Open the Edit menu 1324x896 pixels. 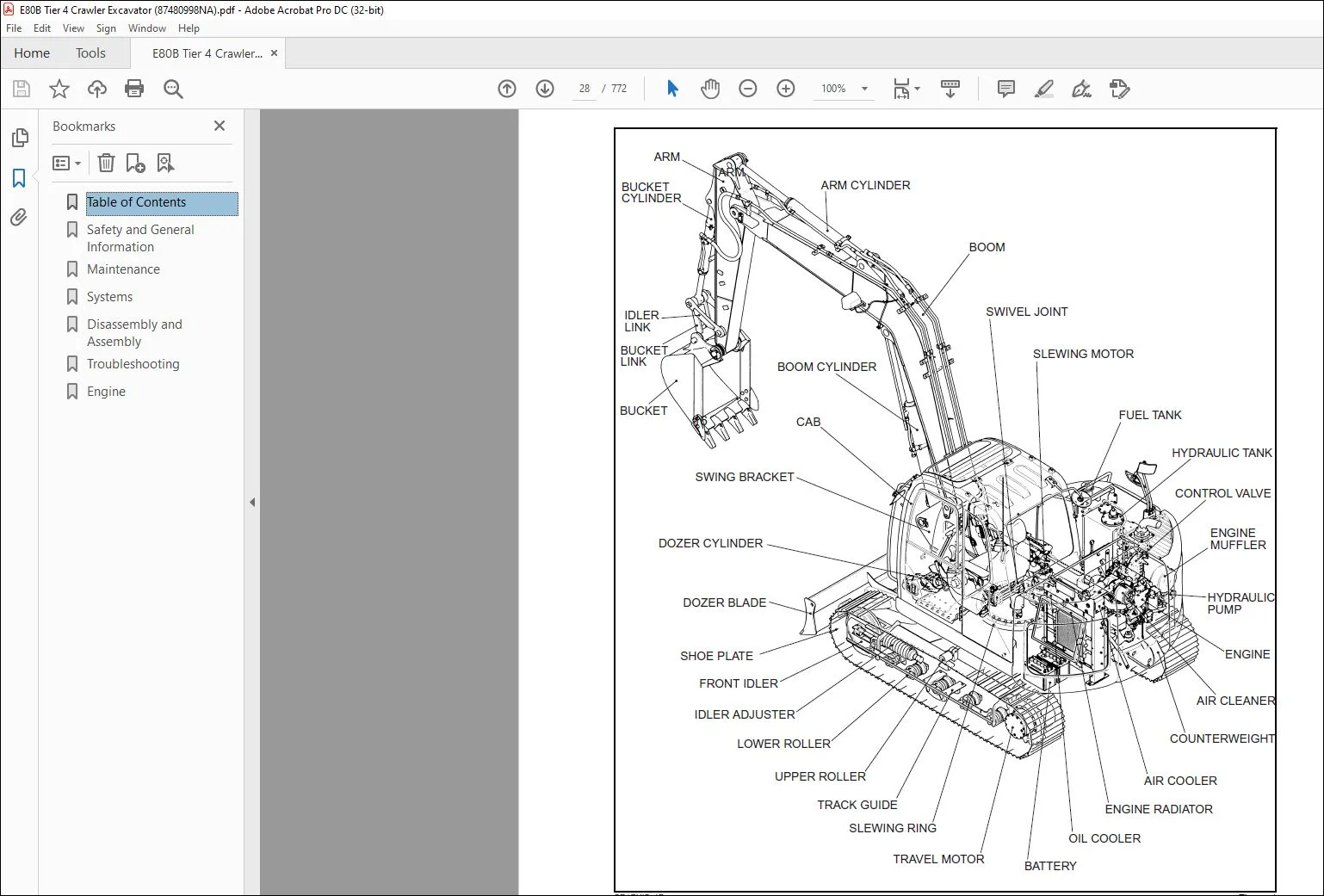click(x=42, y=28)
